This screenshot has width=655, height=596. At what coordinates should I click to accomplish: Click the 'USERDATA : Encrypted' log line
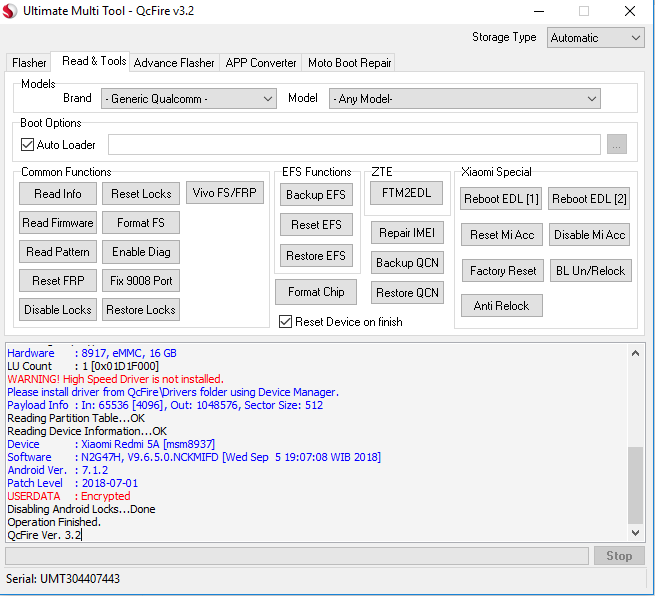click(69, 496)
